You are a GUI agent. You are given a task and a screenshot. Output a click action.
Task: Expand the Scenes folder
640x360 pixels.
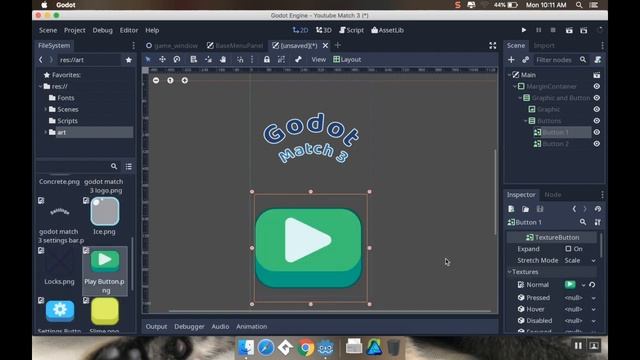45,109
